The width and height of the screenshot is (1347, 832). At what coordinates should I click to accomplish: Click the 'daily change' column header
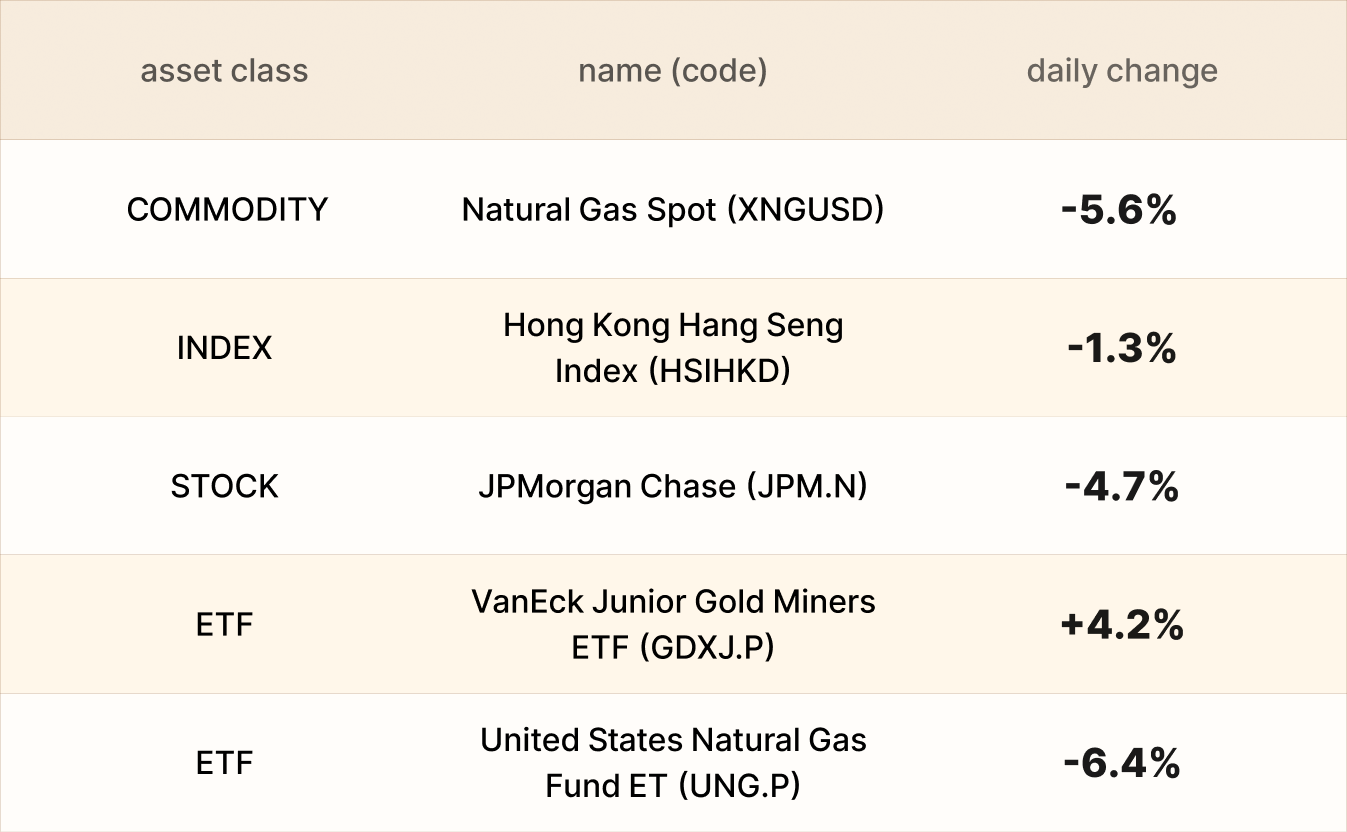pos(1122,71)
